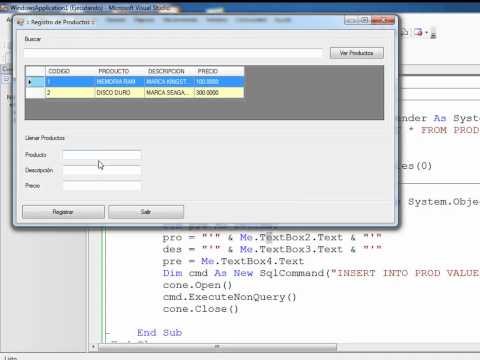The image size is (480, 360).
Task: Click the Listo status bar text
Action: click(11, 358)
